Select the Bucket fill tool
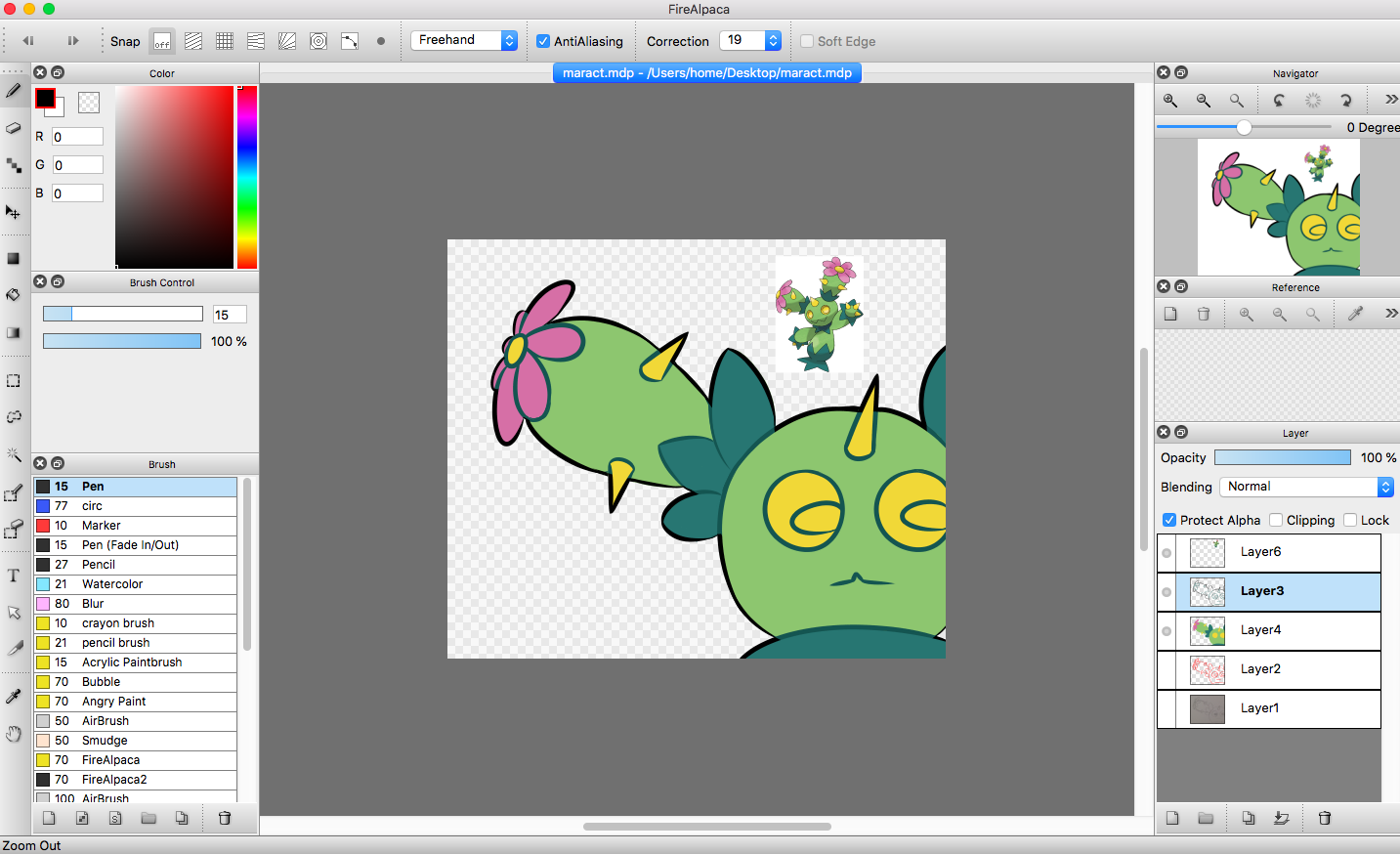 tap(14, 295)
